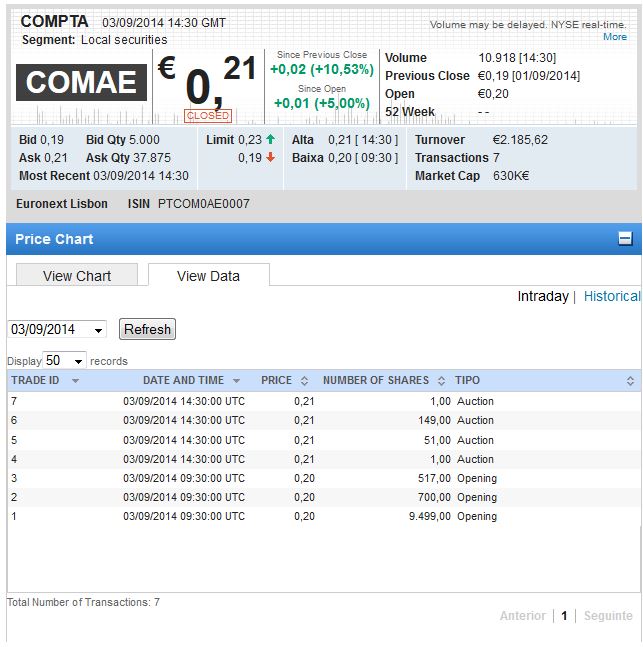Viewport: 643px width, 647px height.
Task: Click the red lower limit arrow
Action: pyautogui.click(x=270, y=157)
